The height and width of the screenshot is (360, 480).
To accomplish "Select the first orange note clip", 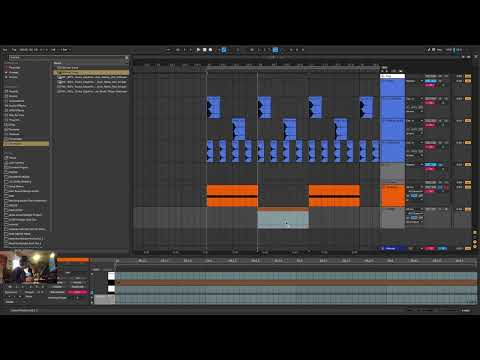I will 232,196.
